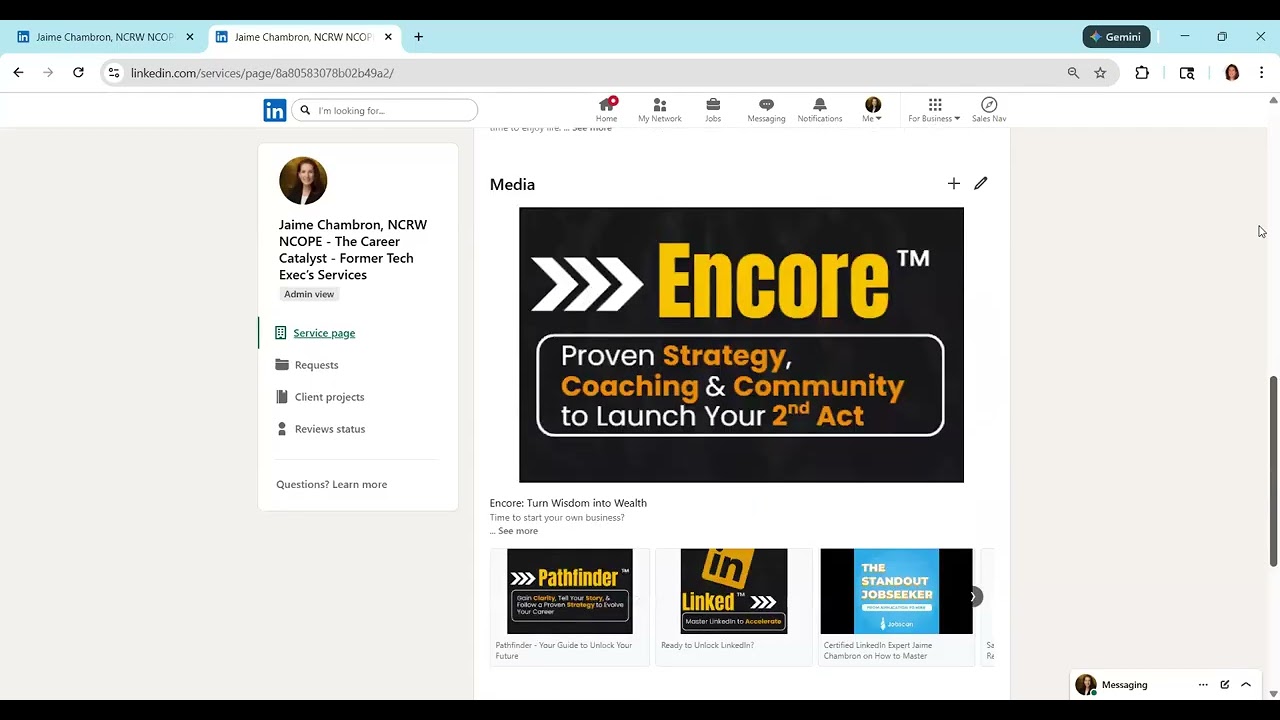This screenshot has height=720, width=1280.
Task: Open the Chrome three-dot menu
Action: (1261, 73)
